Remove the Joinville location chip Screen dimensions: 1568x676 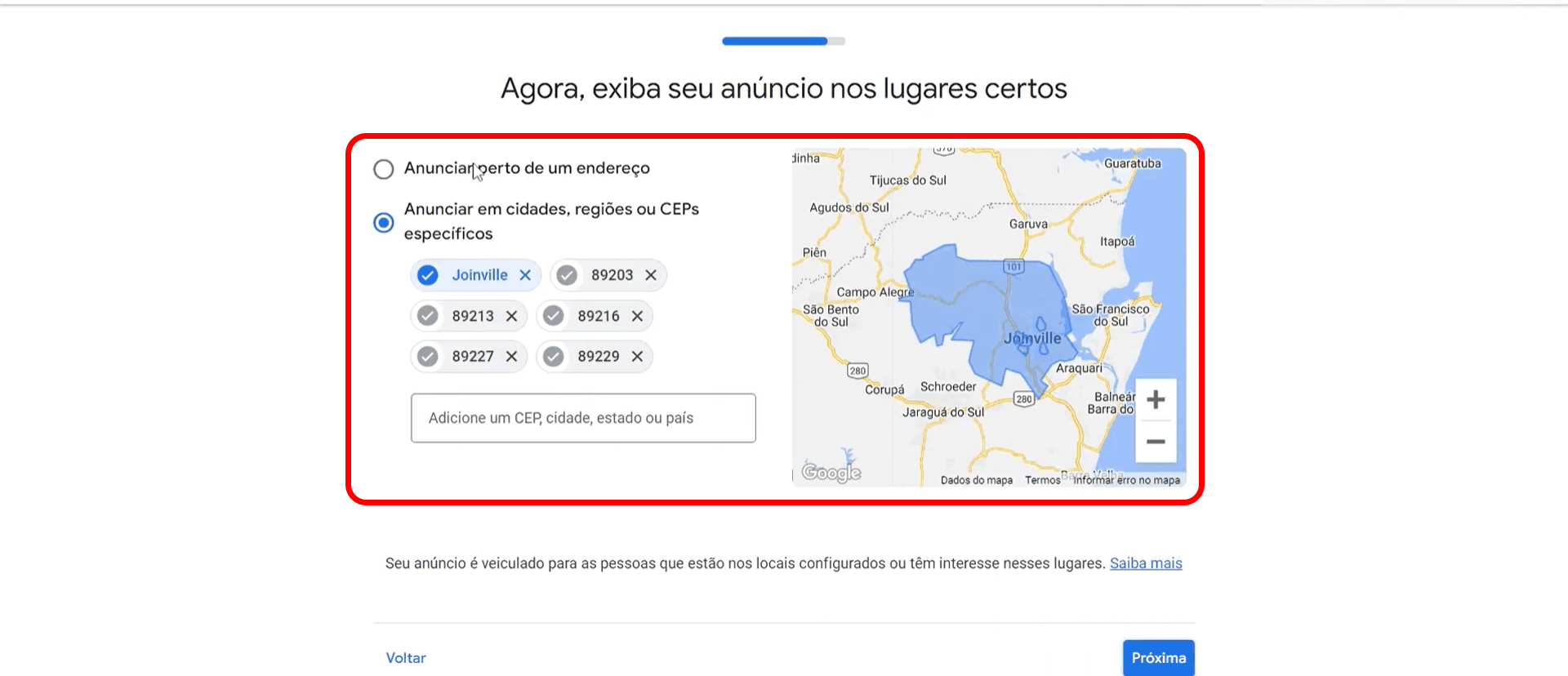(x=525, y=275)
